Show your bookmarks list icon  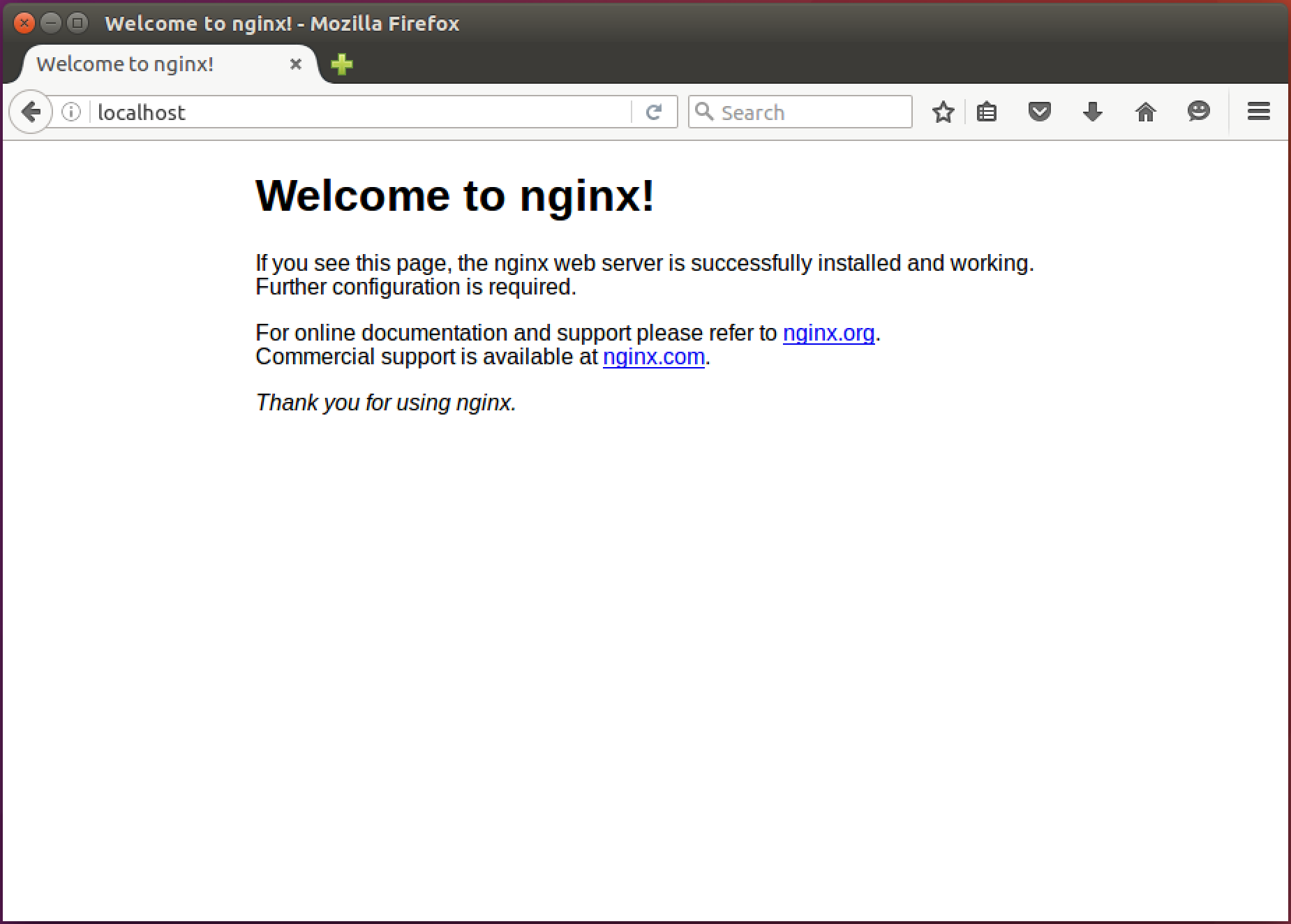pos(987,112)
